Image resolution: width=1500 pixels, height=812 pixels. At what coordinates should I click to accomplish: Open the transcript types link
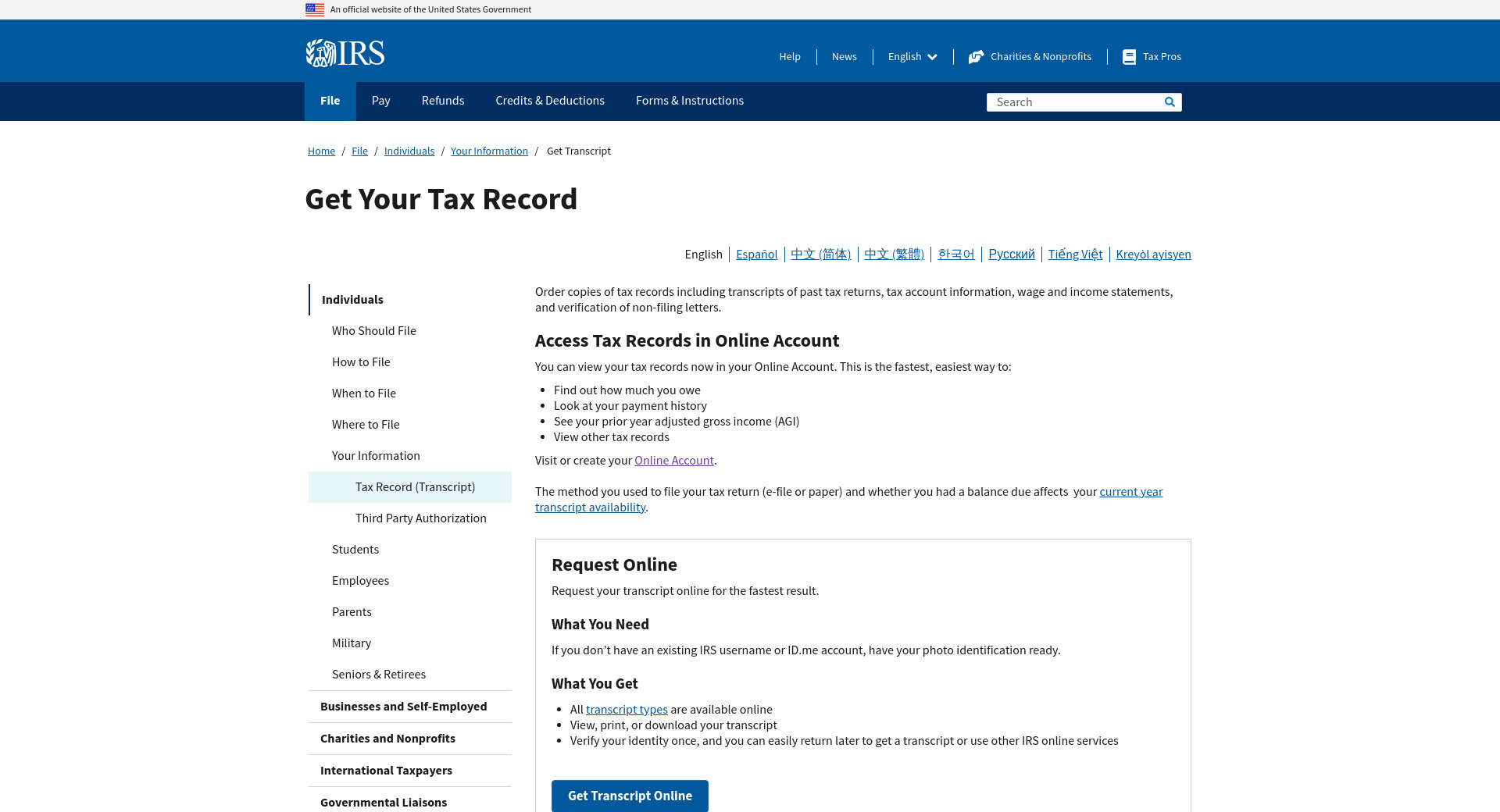[627, 710]
